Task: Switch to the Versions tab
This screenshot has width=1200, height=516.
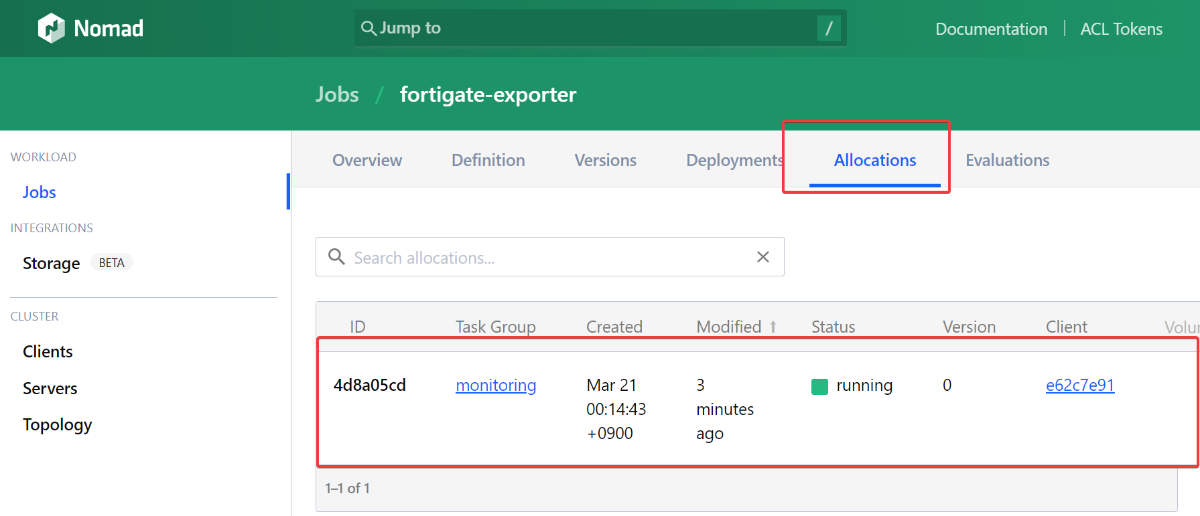Action: pyautogui.click(x=605, y=160)
